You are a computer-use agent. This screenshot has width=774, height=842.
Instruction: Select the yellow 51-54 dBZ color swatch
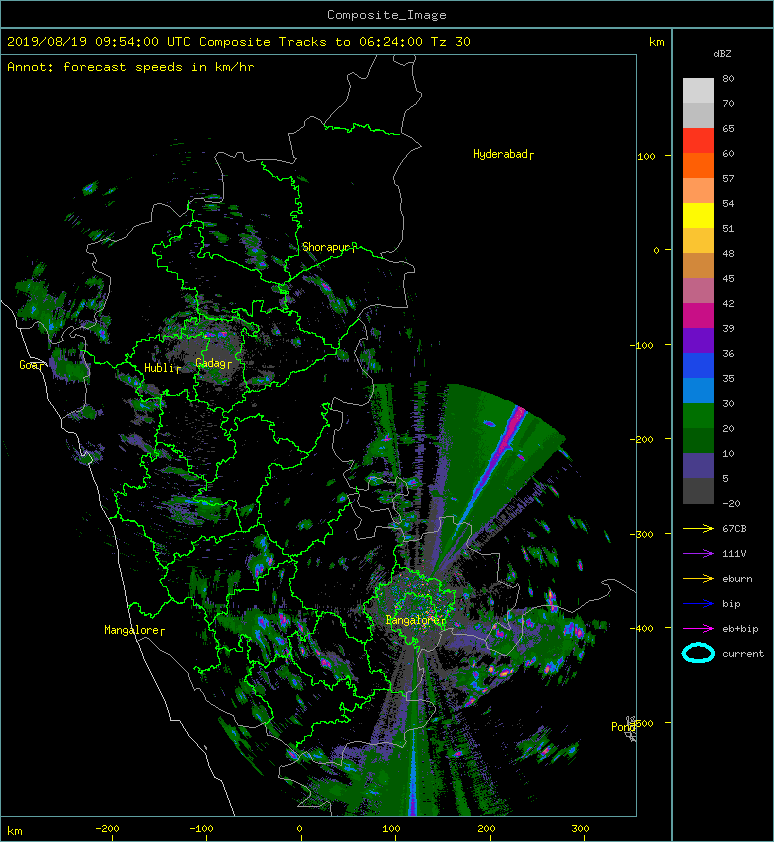click(698, 216)
